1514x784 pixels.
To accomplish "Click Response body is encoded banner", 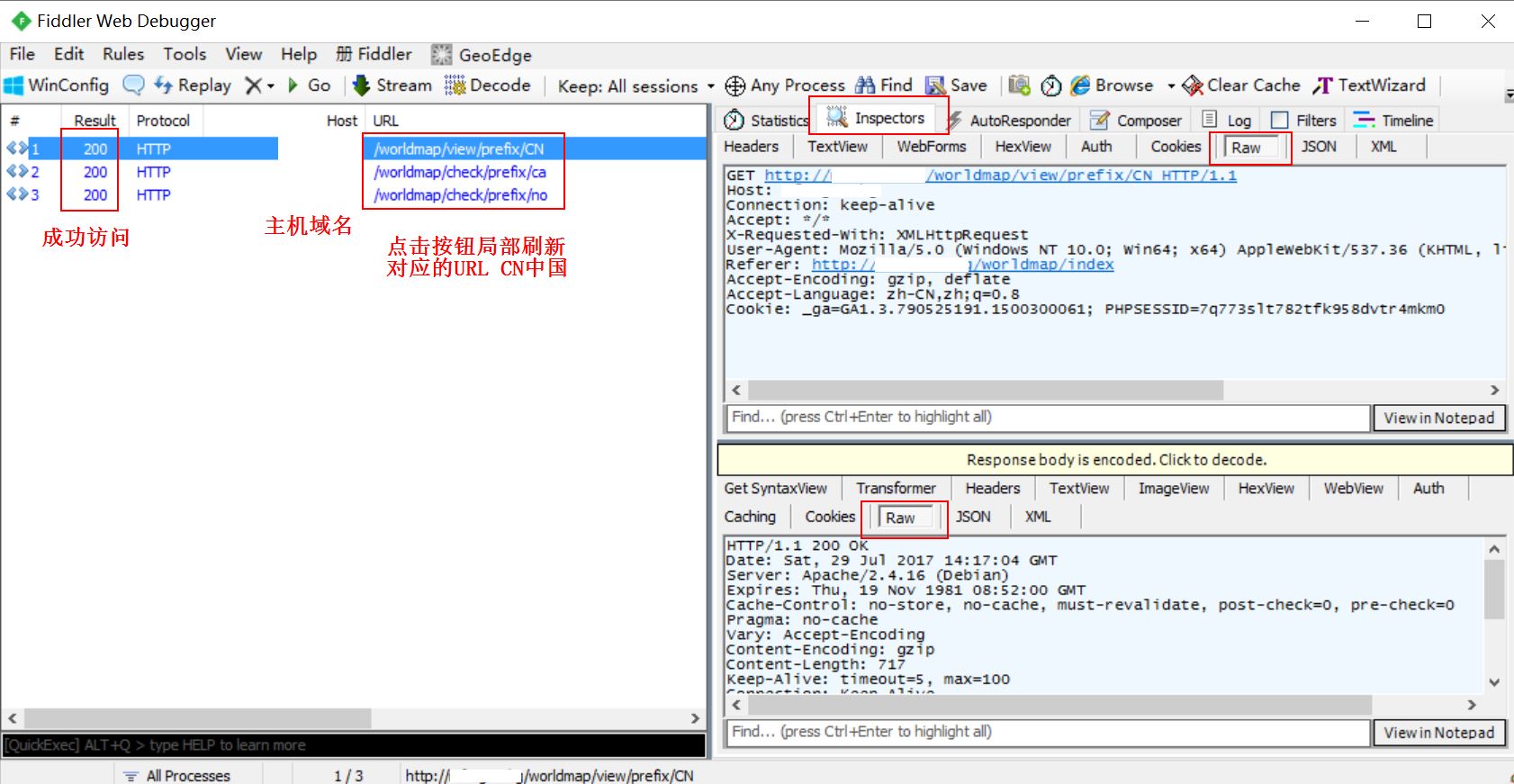I will pos(1115,460).
